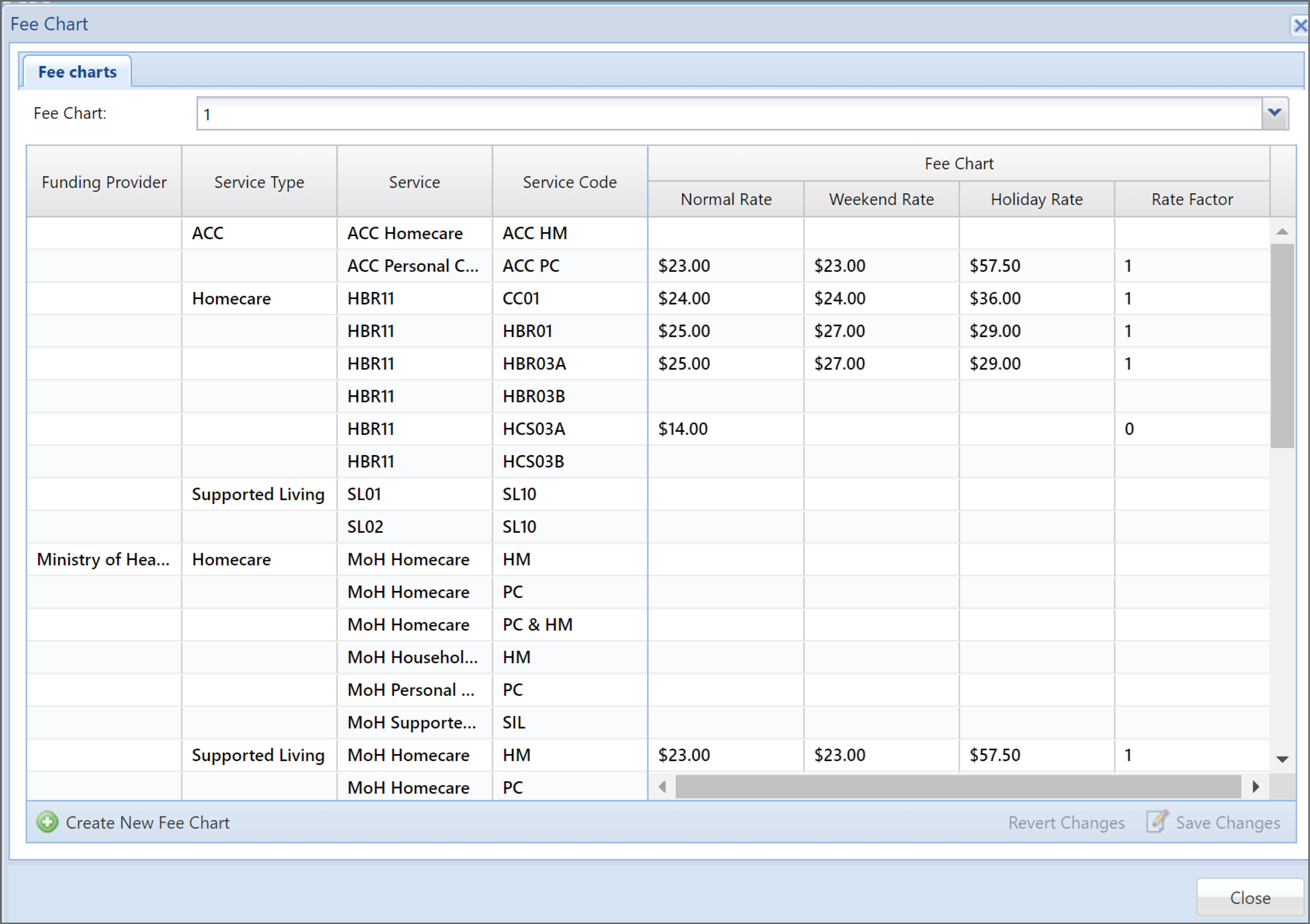
Task: Click the Create New Fee Chart plus icon
Action: pyautogui.click(x=47, y=823)
